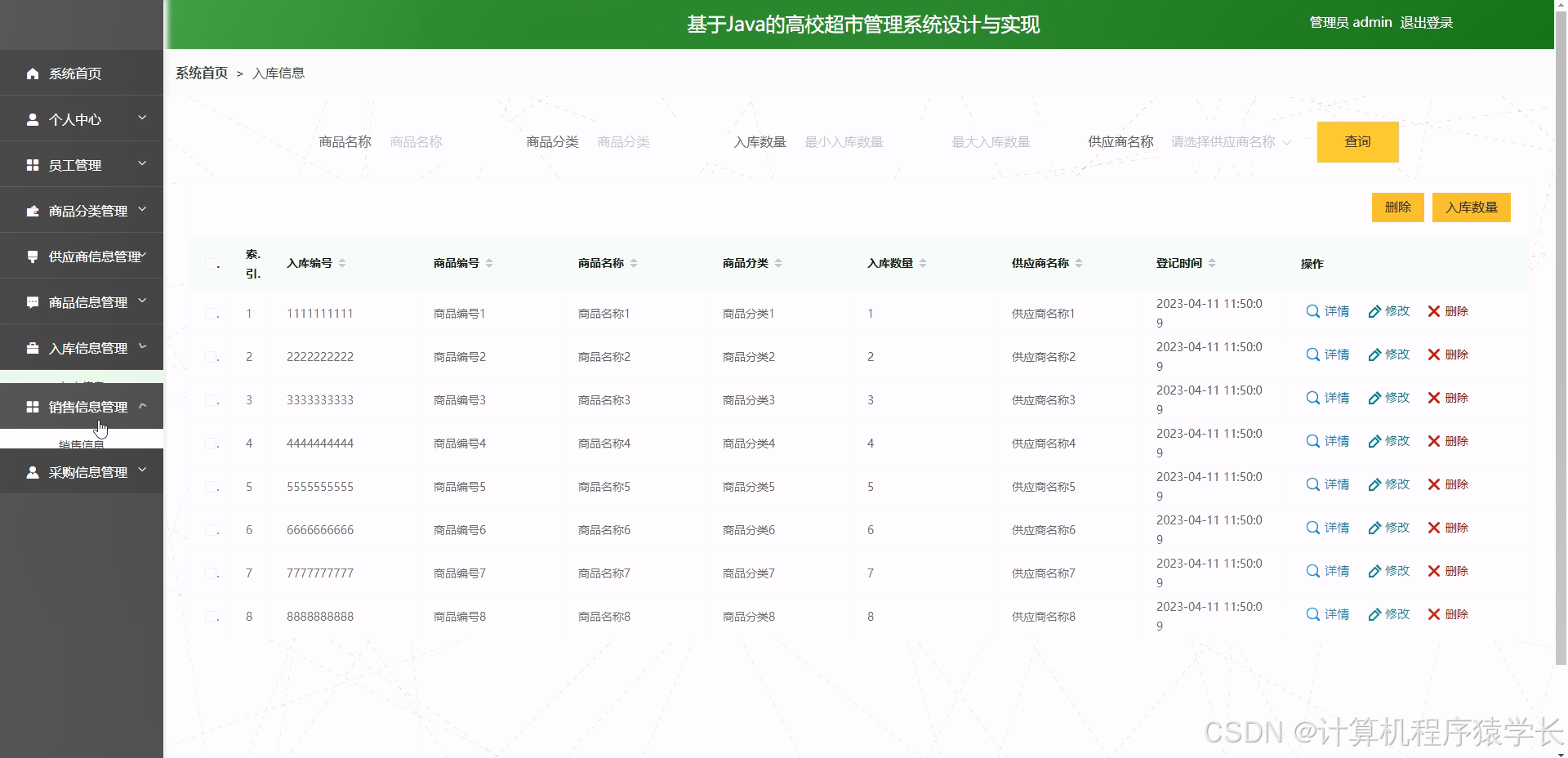Screen dimensions: 1568x758
Task: Select the 入库信息管理 briefcase icon
Action: 33,347
